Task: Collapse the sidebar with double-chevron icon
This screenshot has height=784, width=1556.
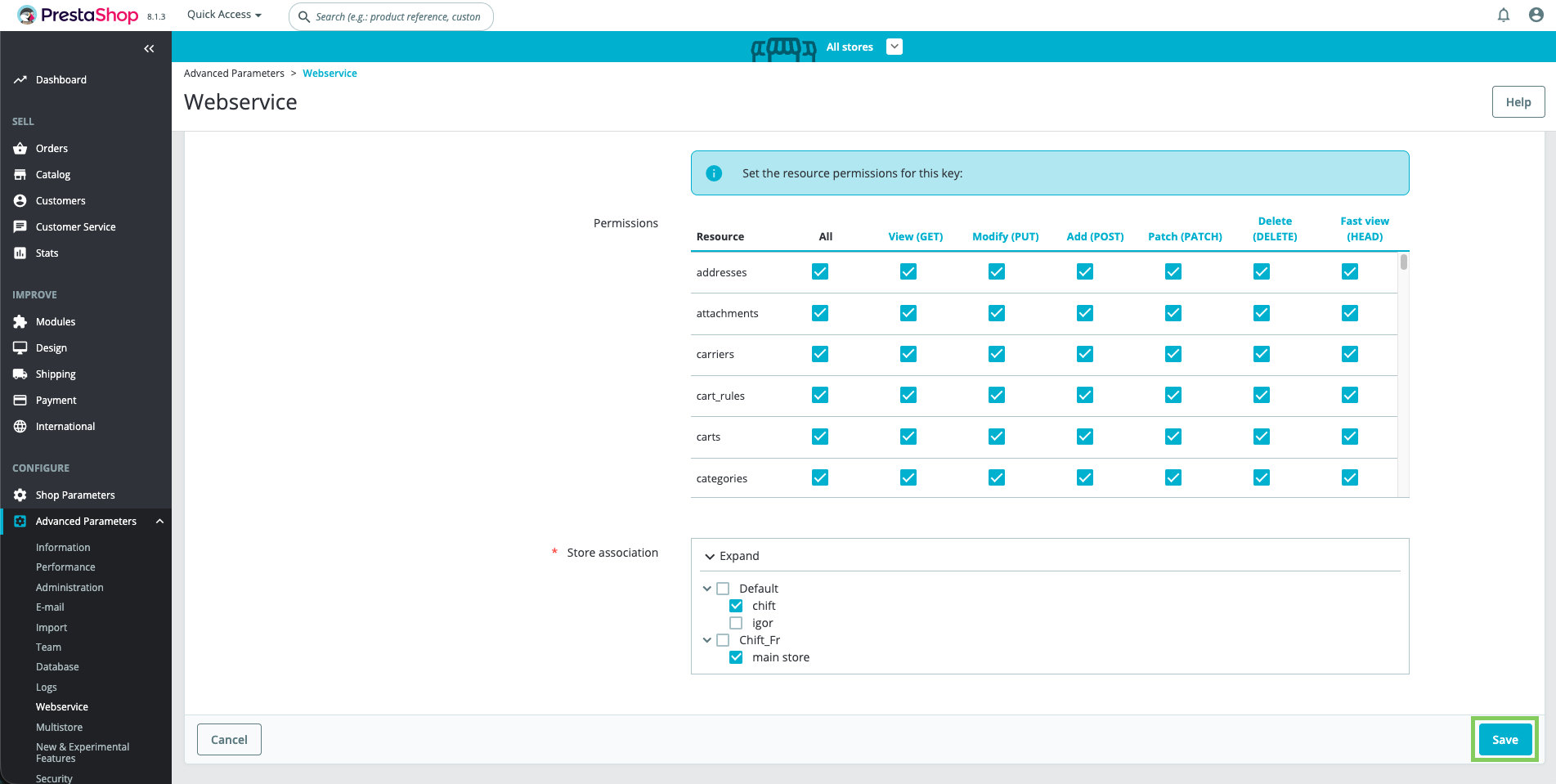Action: (x=149, y=49)
